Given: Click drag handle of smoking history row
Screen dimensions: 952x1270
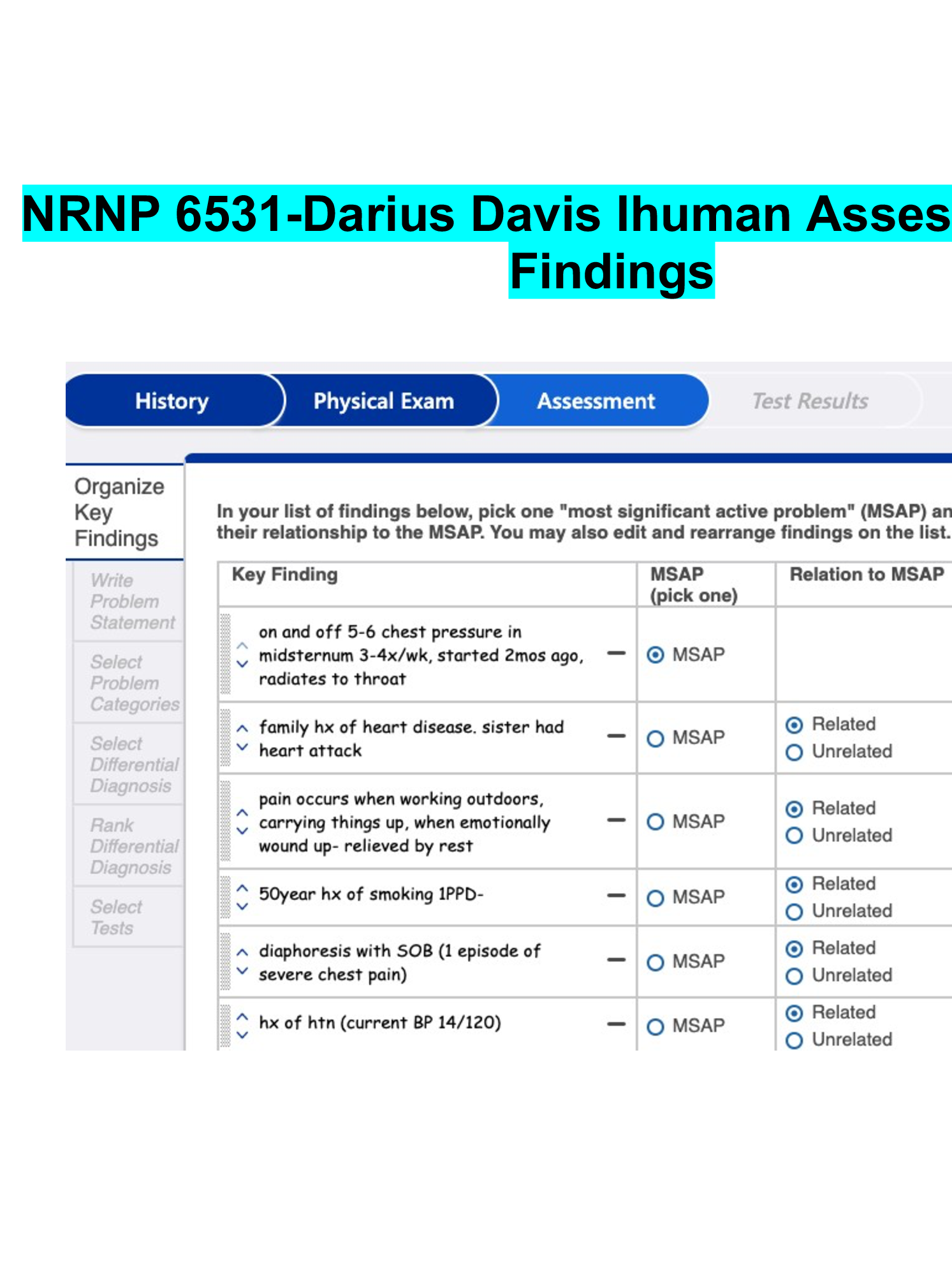Looking at the screenshot, I should coord(225,896).
